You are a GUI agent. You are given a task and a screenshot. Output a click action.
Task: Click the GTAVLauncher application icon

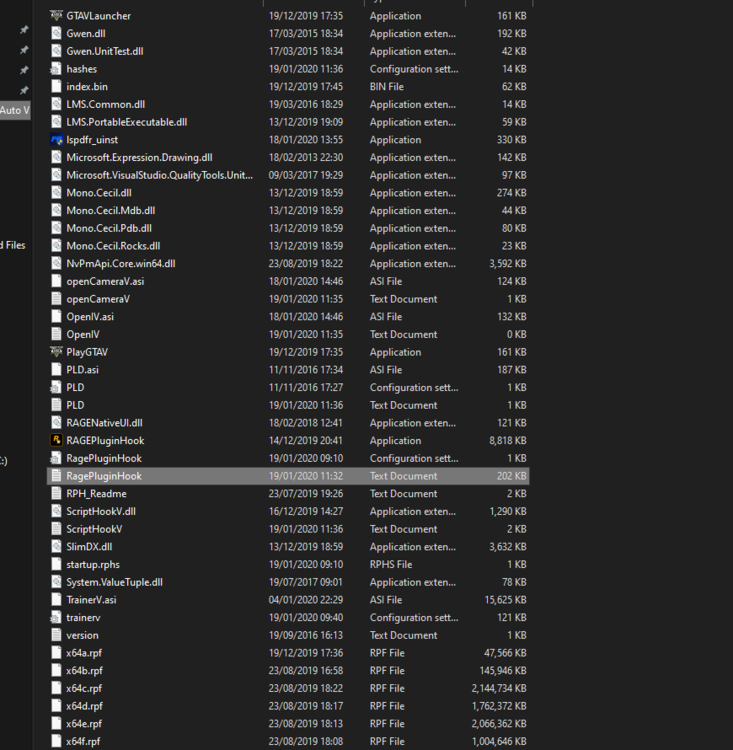pyautogui.click(x=56, y=16)
